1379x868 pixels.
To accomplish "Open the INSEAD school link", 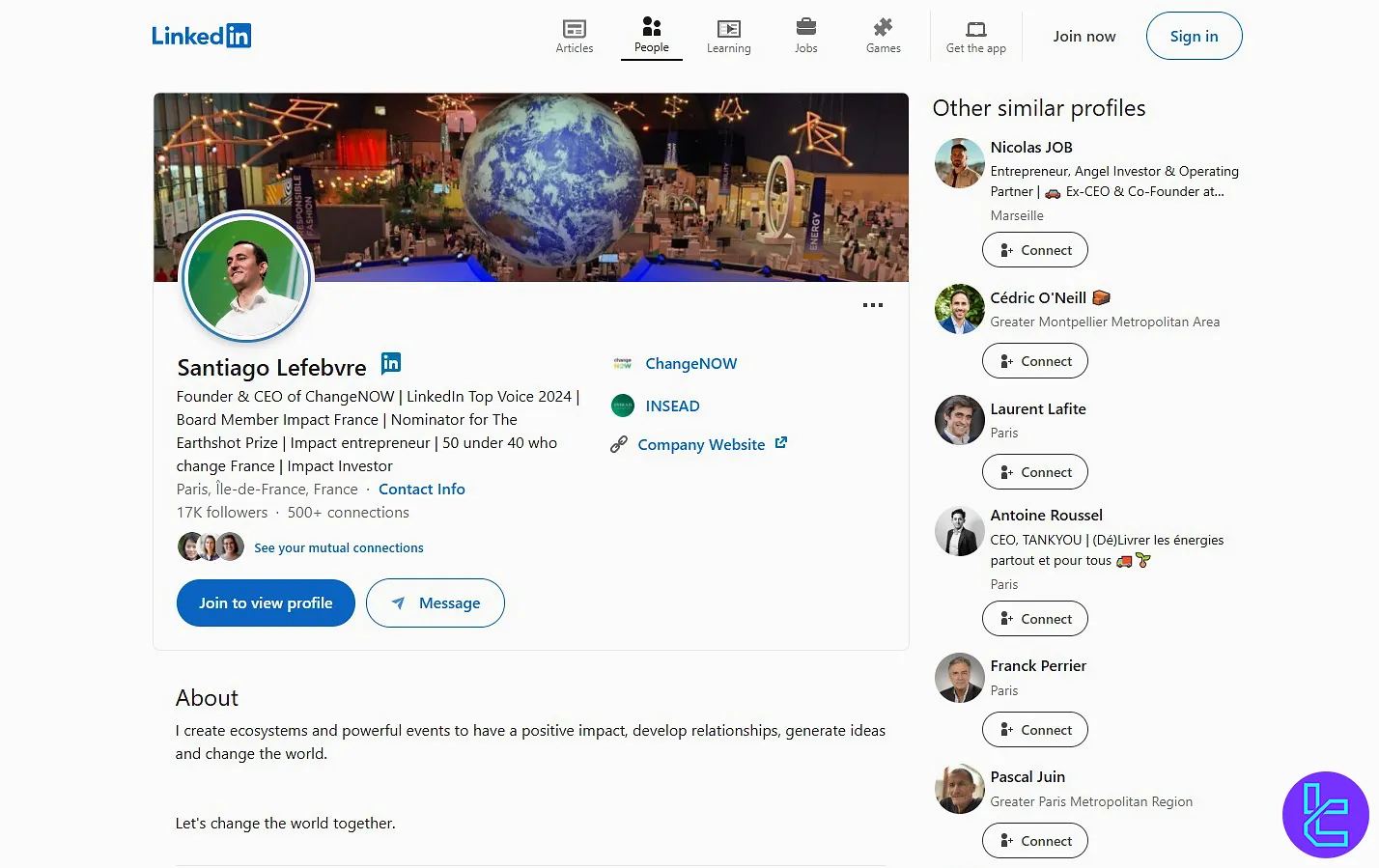I will (x=673, y=406).
